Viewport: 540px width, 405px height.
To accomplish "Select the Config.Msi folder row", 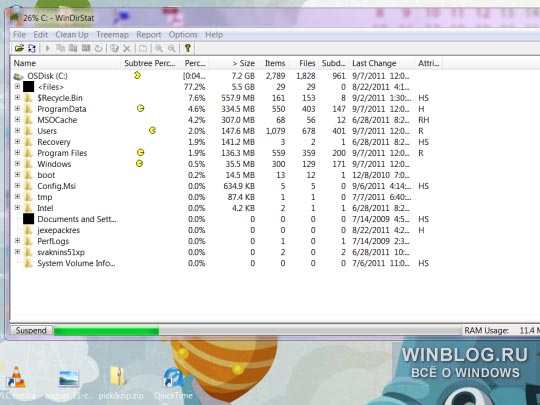I will click(x=227, y=186).
